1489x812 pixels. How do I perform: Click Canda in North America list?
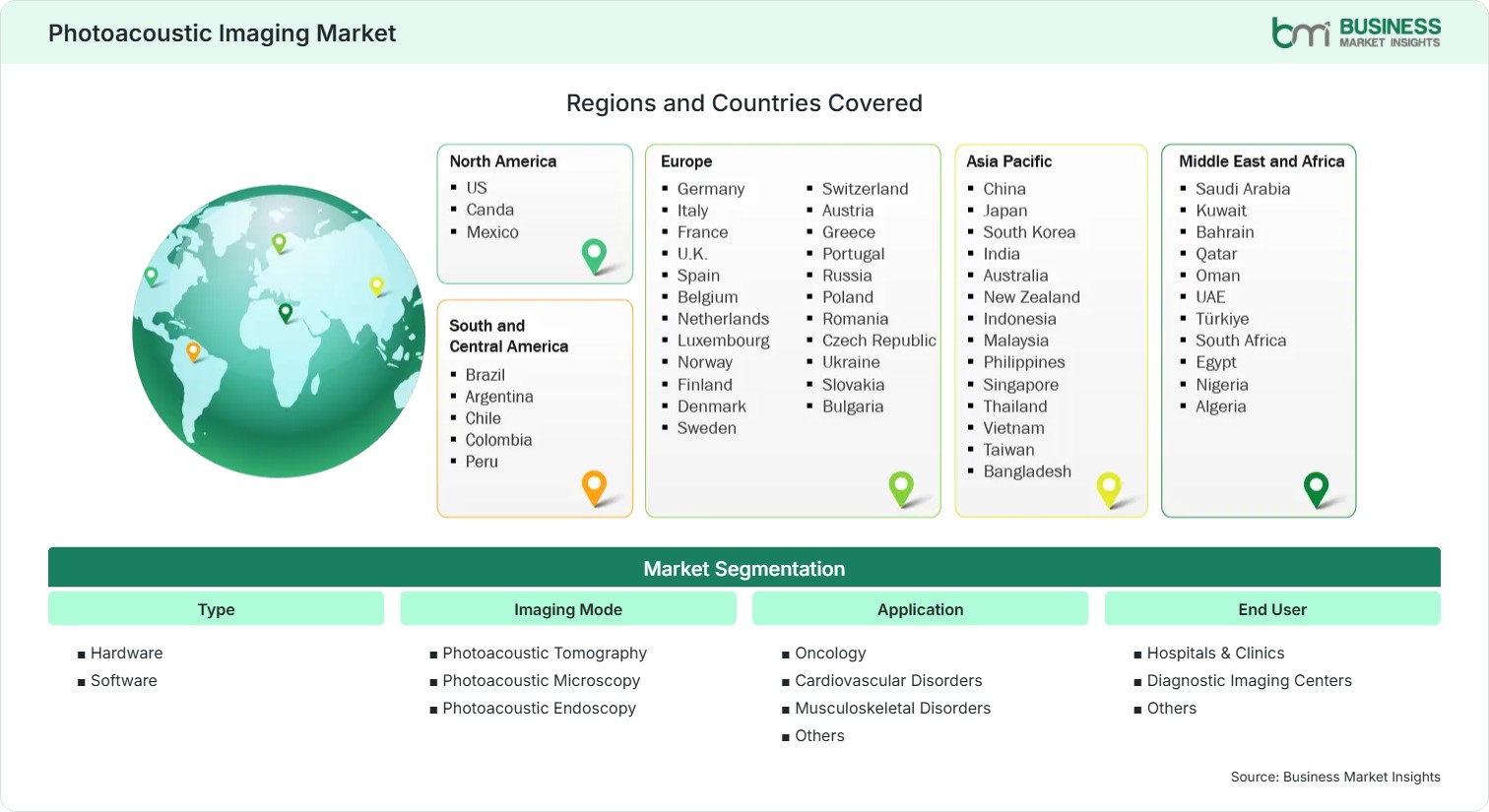tap(489, 210)
